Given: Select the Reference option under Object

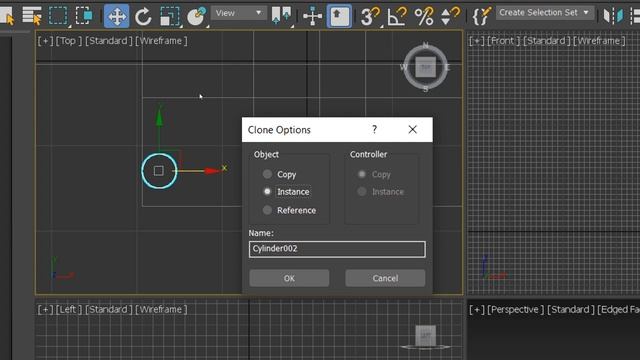Looking at the screenshot, I should coord(289,210).
